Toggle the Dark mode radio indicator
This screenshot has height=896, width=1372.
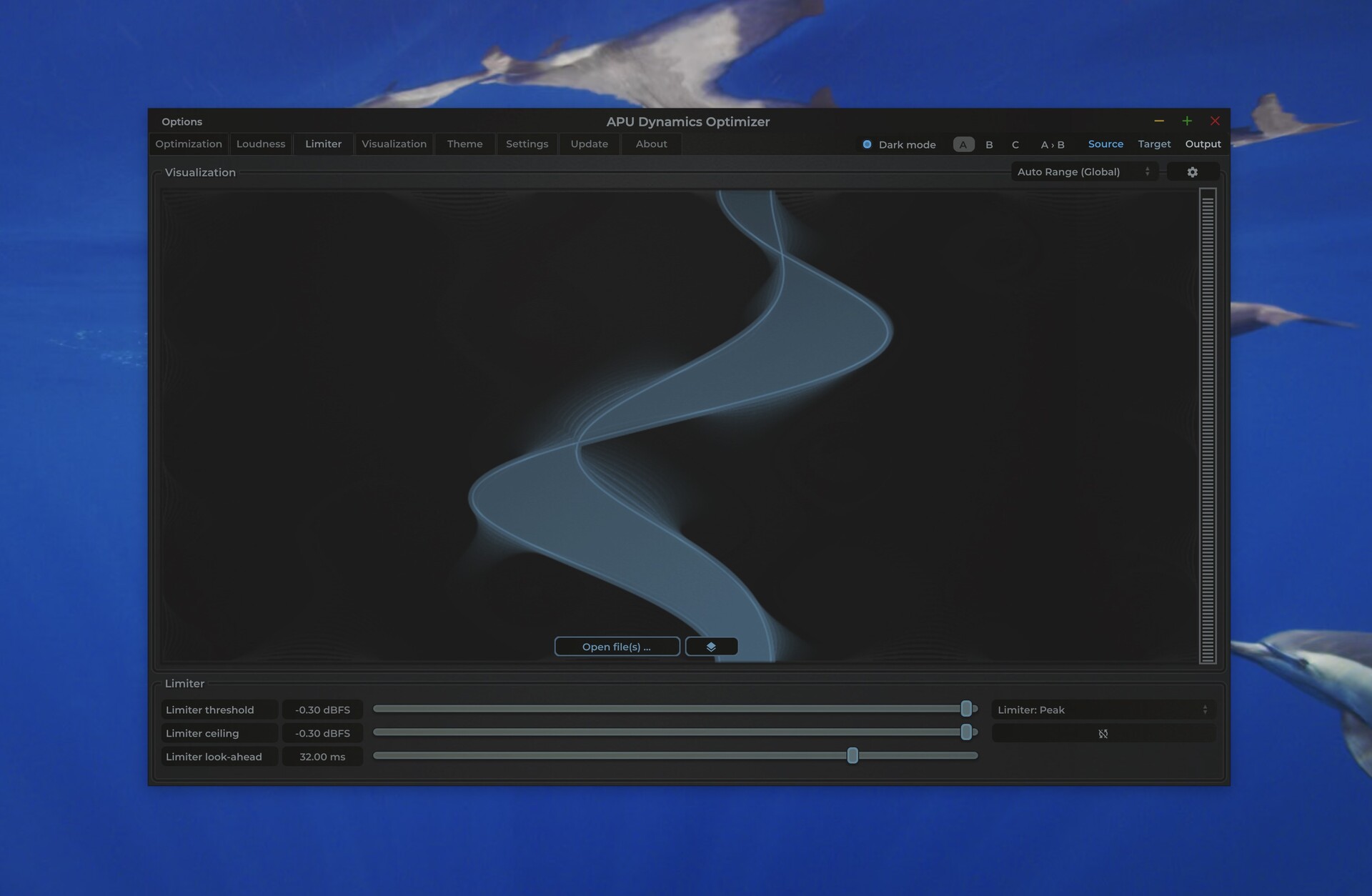pyautogui.click(x=867, y=144)
